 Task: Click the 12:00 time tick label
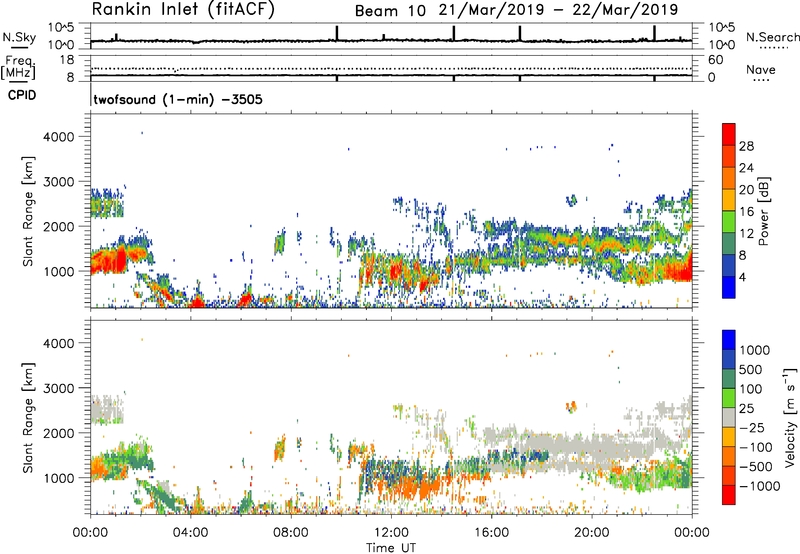click(x=391, y=533)
